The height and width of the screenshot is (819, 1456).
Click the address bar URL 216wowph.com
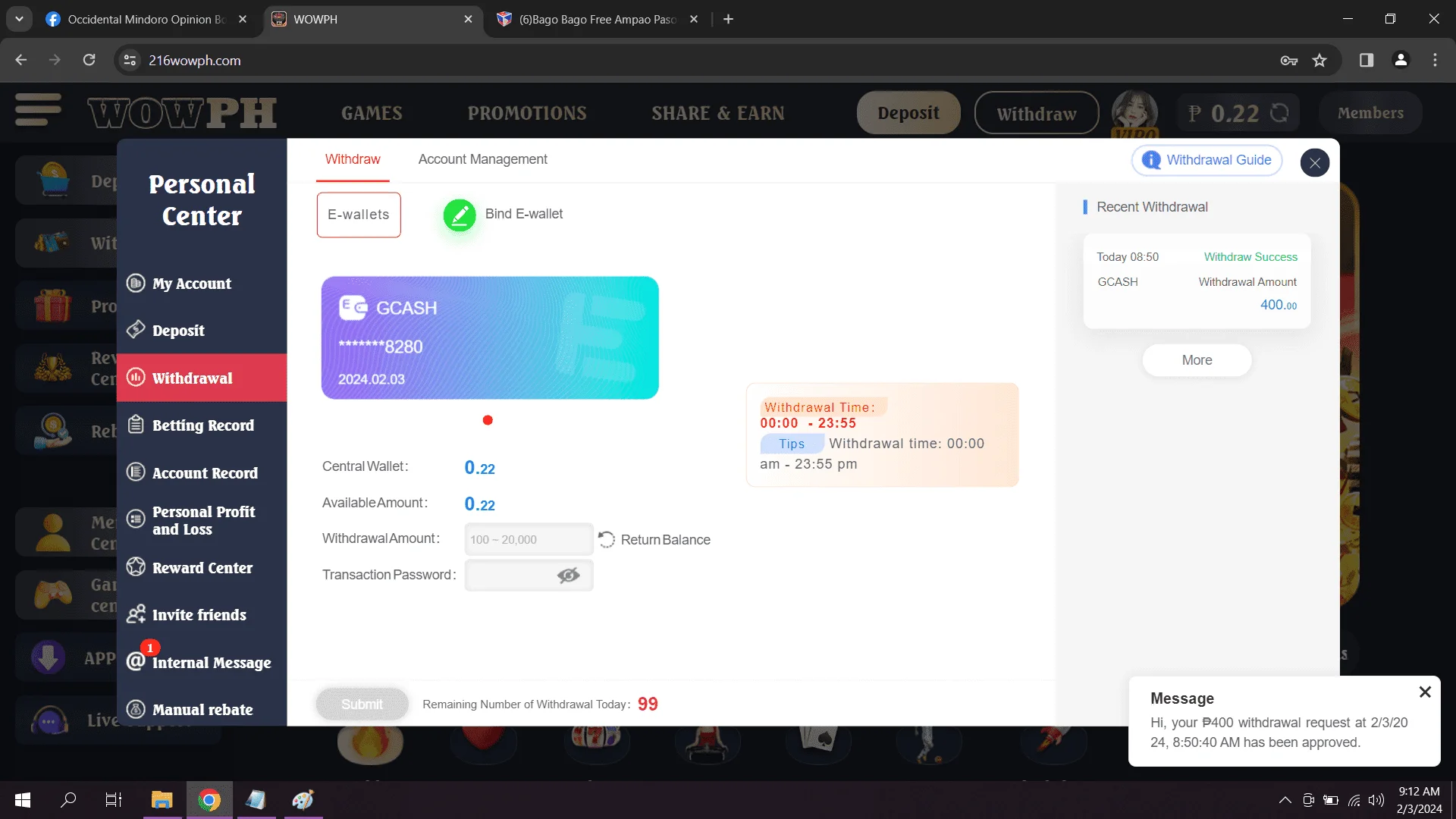(x=195, y=61)
